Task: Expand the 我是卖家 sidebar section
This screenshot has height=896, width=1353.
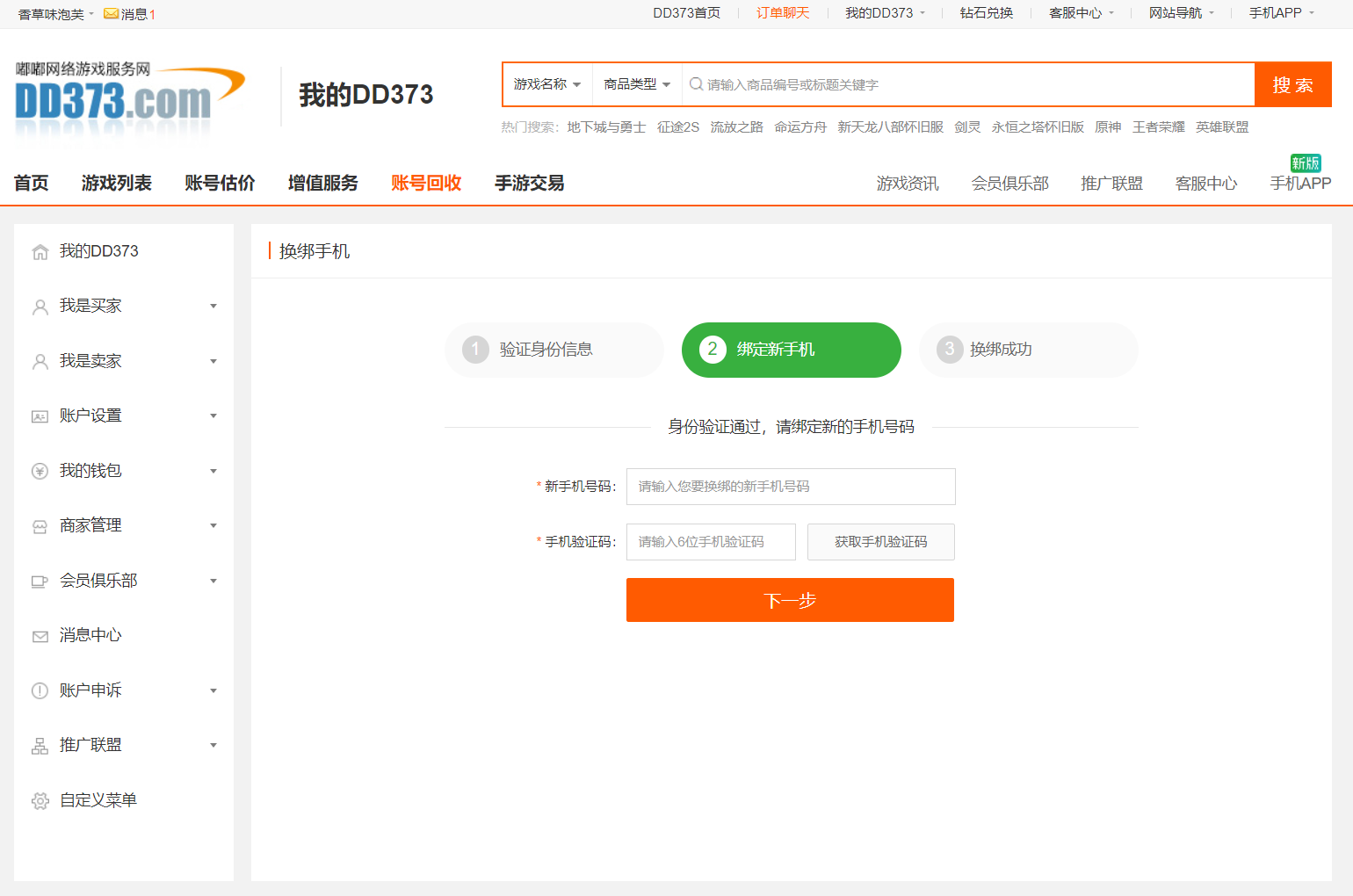Action: pos(213,362)
